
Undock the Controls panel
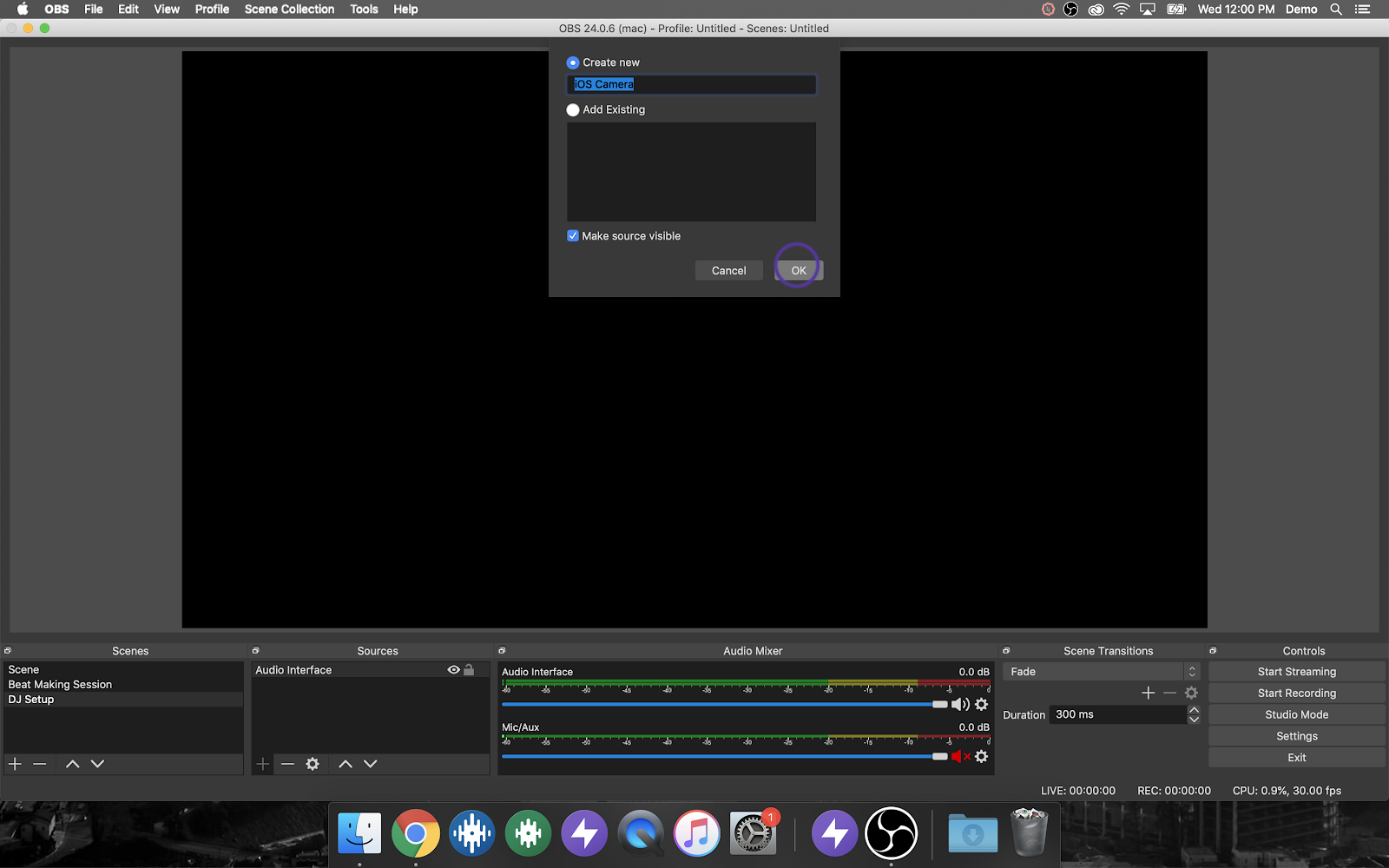1213,650
